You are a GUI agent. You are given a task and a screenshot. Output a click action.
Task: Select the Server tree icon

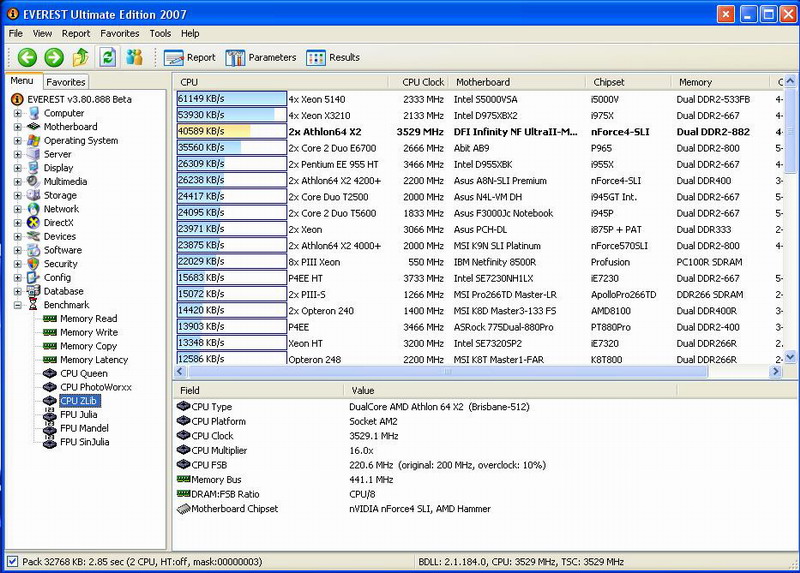click(34, 154)
